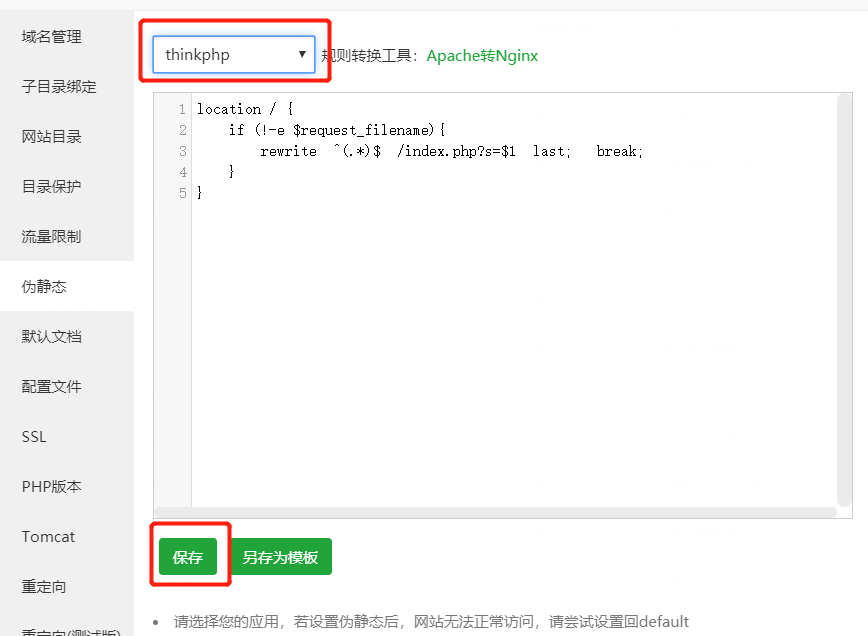Switch to the 重定向 tab

coord(44,587)
